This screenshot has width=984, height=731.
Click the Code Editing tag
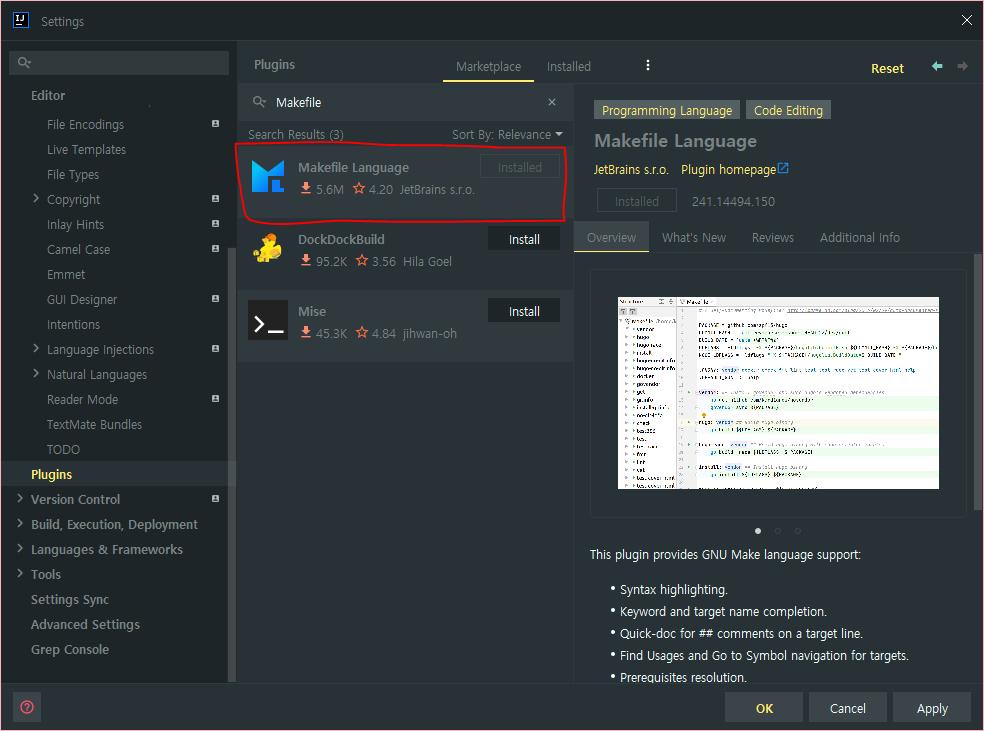pos(788,110)
